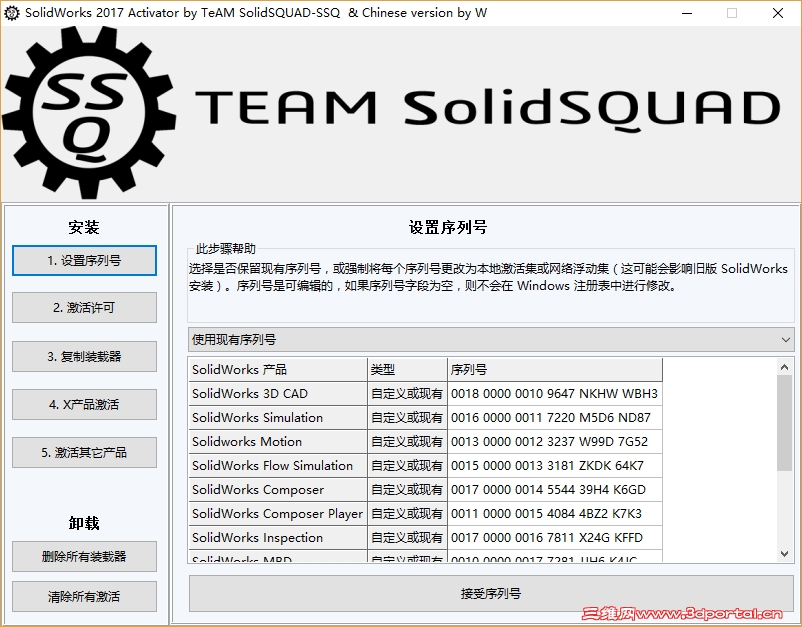This screenshot has height=627, width=802.
Task: Click type cell for SolidWorks 3D CAD
Action: coord(407,394)
